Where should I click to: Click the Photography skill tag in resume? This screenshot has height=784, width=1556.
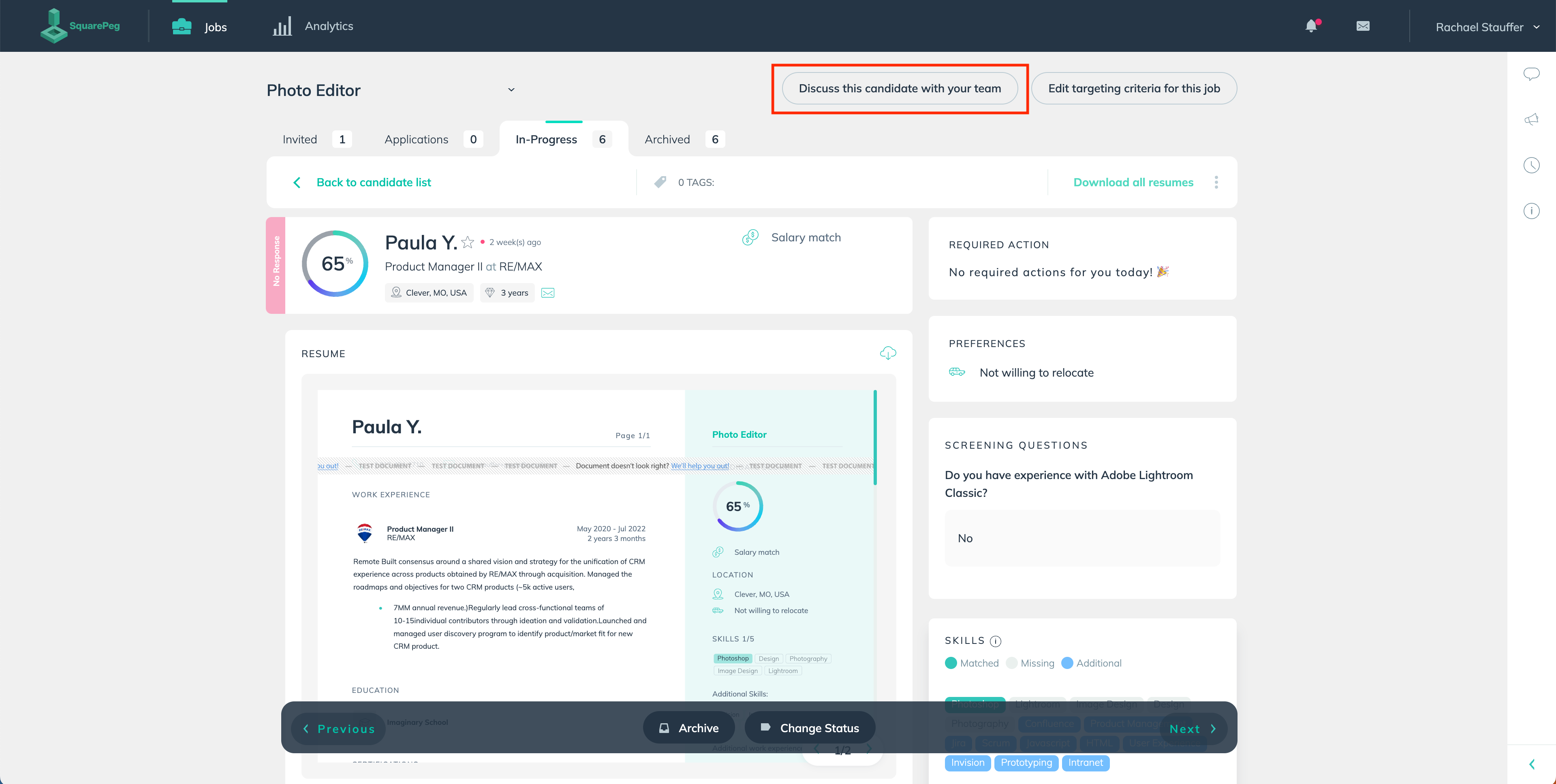tap(808, 658)
